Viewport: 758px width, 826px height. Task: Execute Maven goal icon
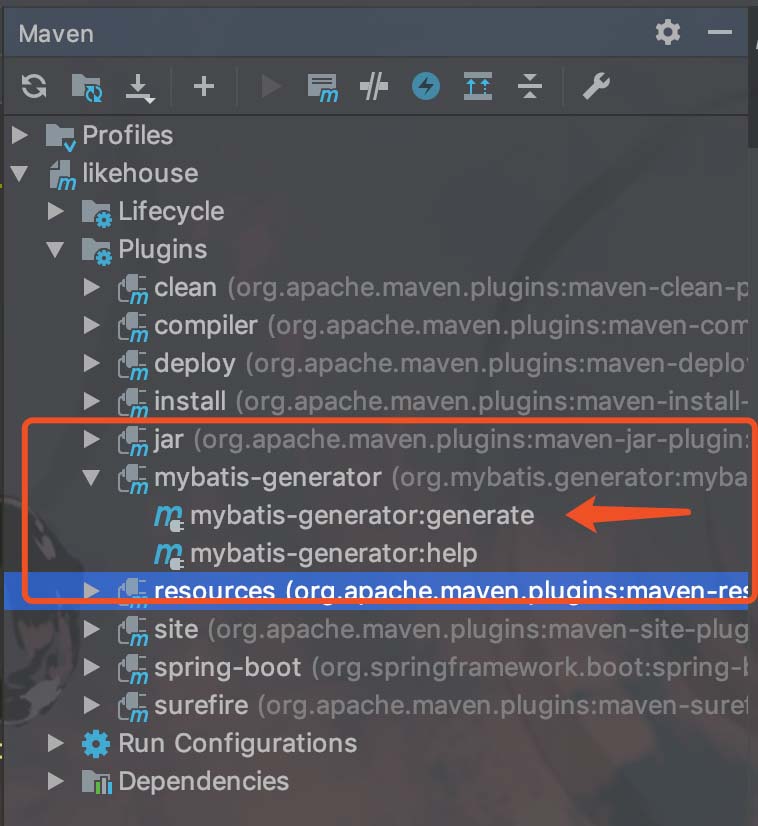pyautogui.click(x=322, y=87)
